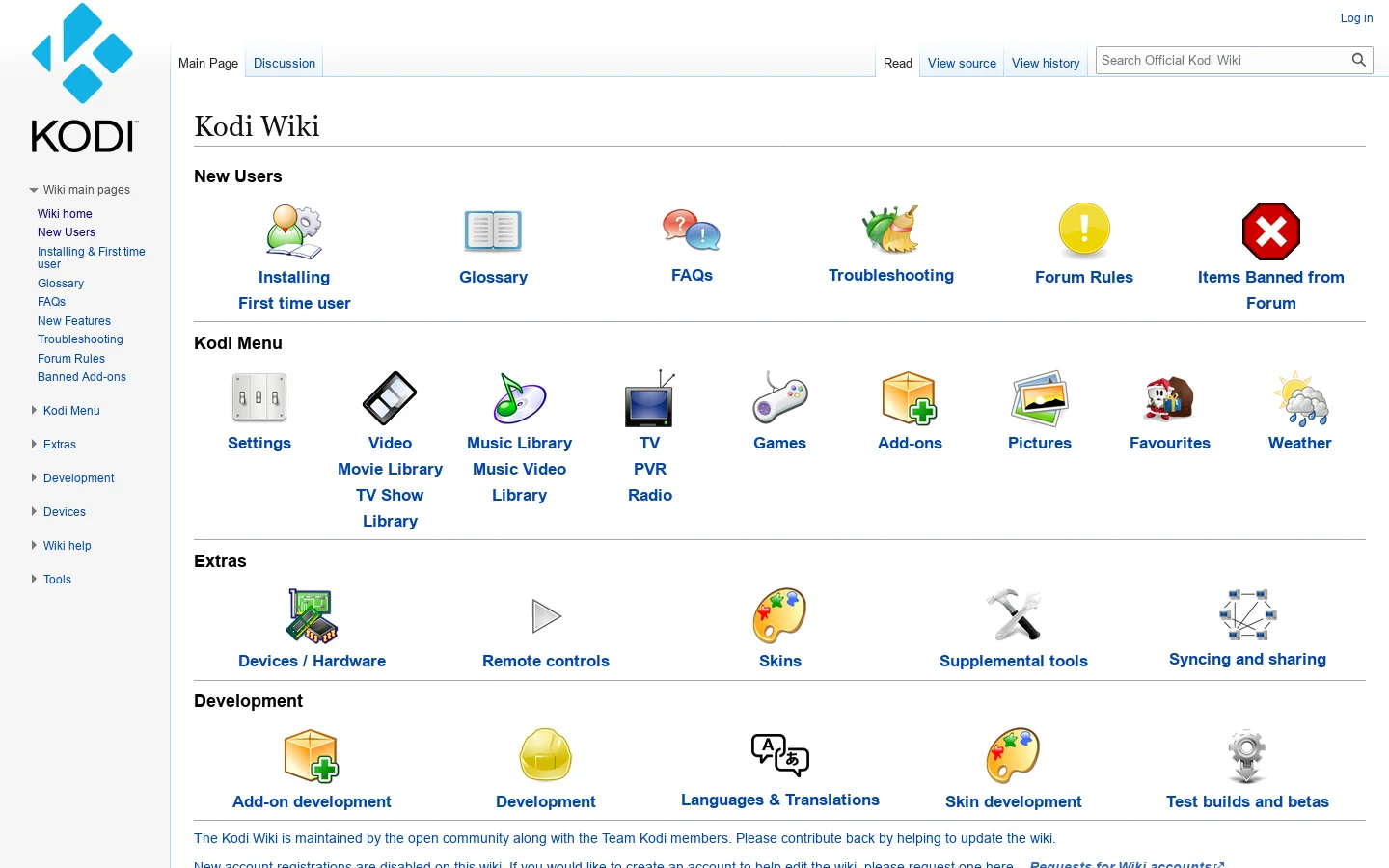This screenshot has height=868, width=1389.
Task: Open New Features in the sidebar
Action: coord(74,321)
